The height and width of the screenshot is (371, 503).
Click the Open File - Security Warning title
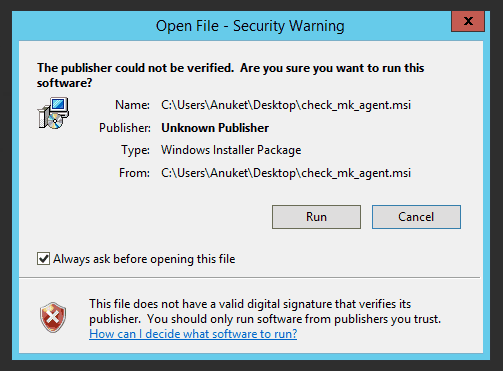pyautogui.click(x=250, y=26)
